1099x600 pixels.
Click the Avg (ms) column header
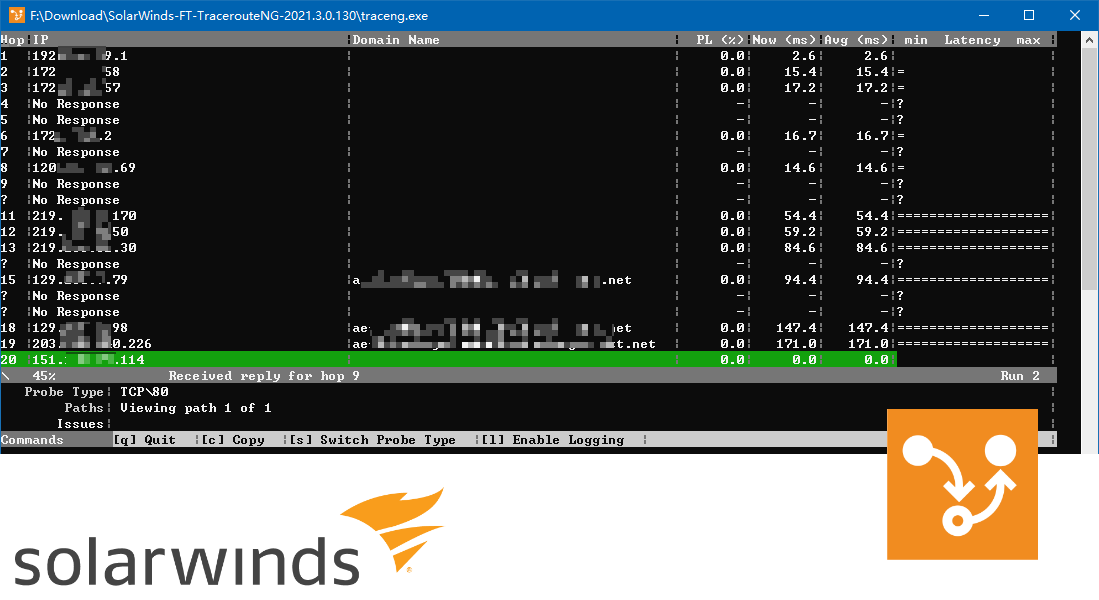coord(857,40)
